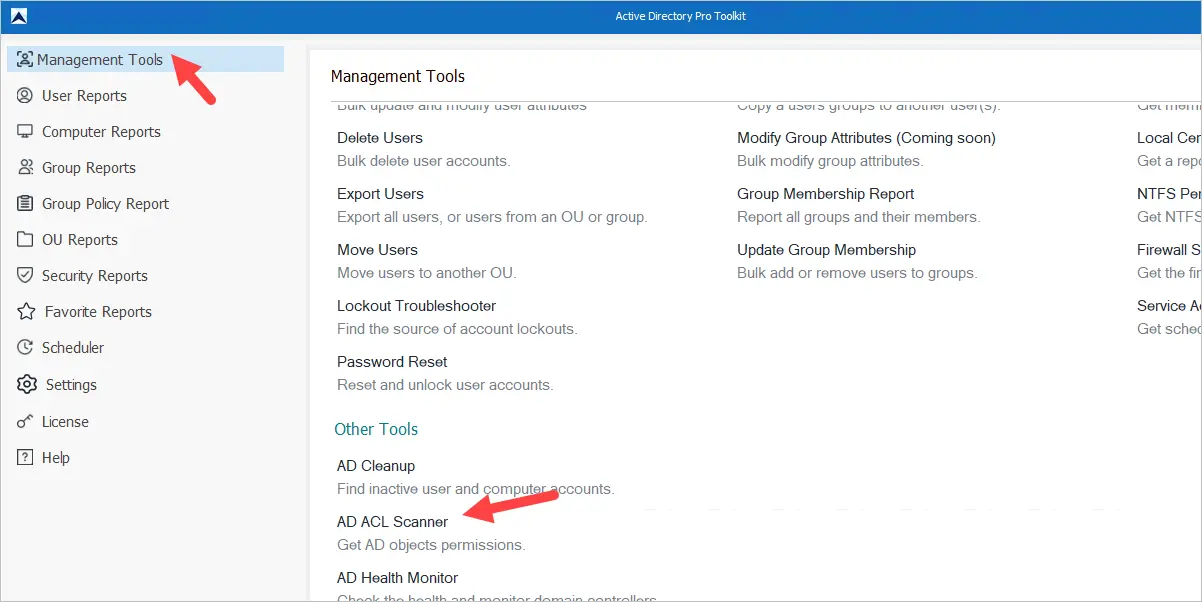Click the OU Reports folder icon
This screenshot has width=1202, height=602.
(x=25, y=240)
